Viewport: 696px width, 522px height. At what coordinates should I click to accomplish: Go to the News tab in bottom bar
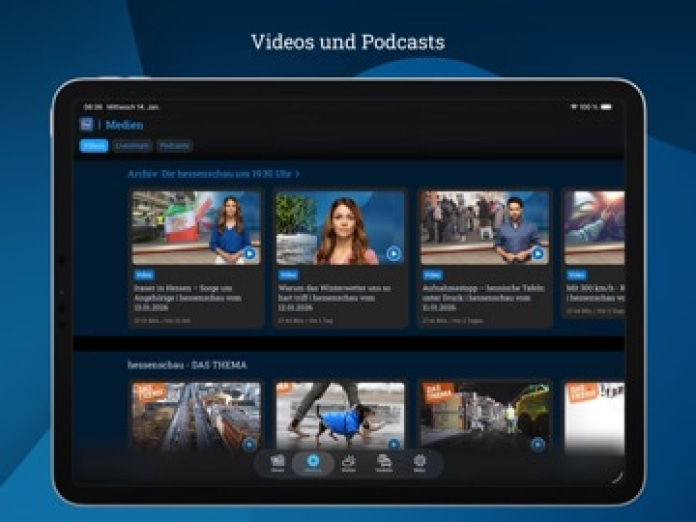[x=277, y=463]
